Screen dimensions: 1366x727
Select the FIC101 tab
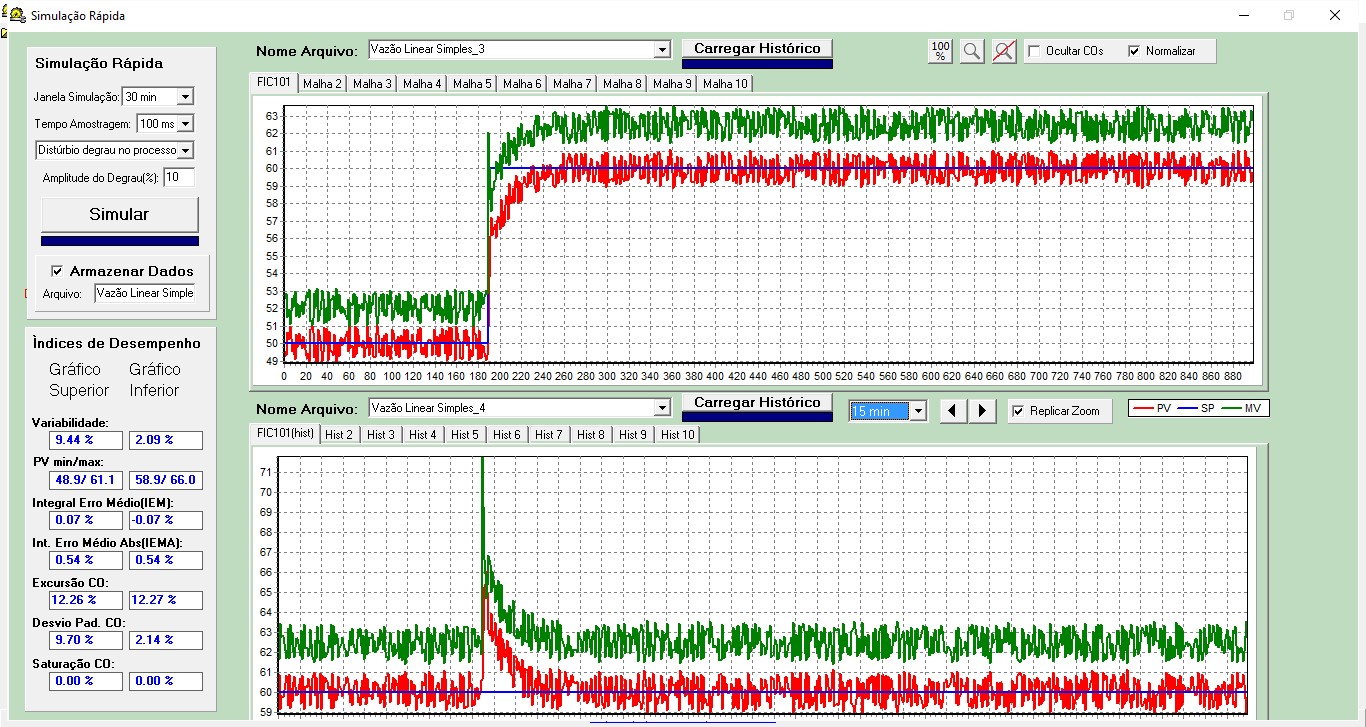click(273, 82)
